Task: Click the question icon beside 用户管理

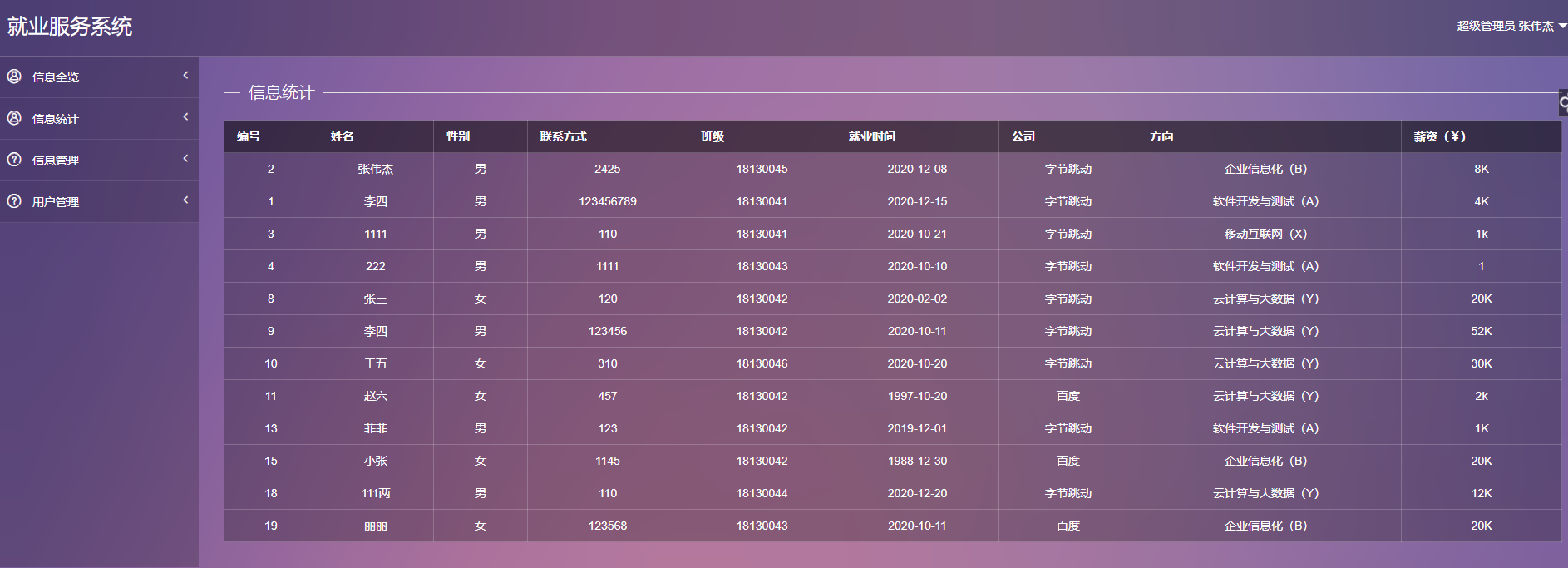Action: (x=14, y=201)
